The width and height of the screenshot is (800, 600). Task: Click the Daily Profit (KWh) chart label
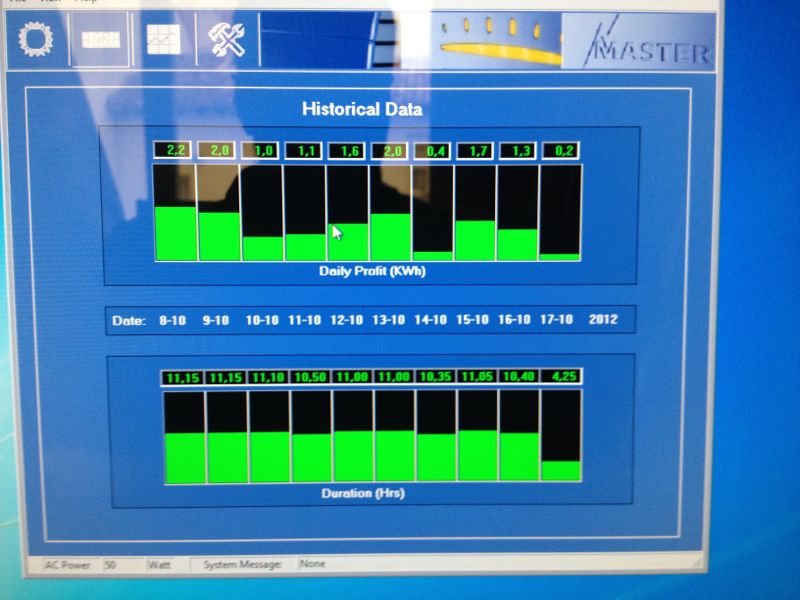coord(372,271)
